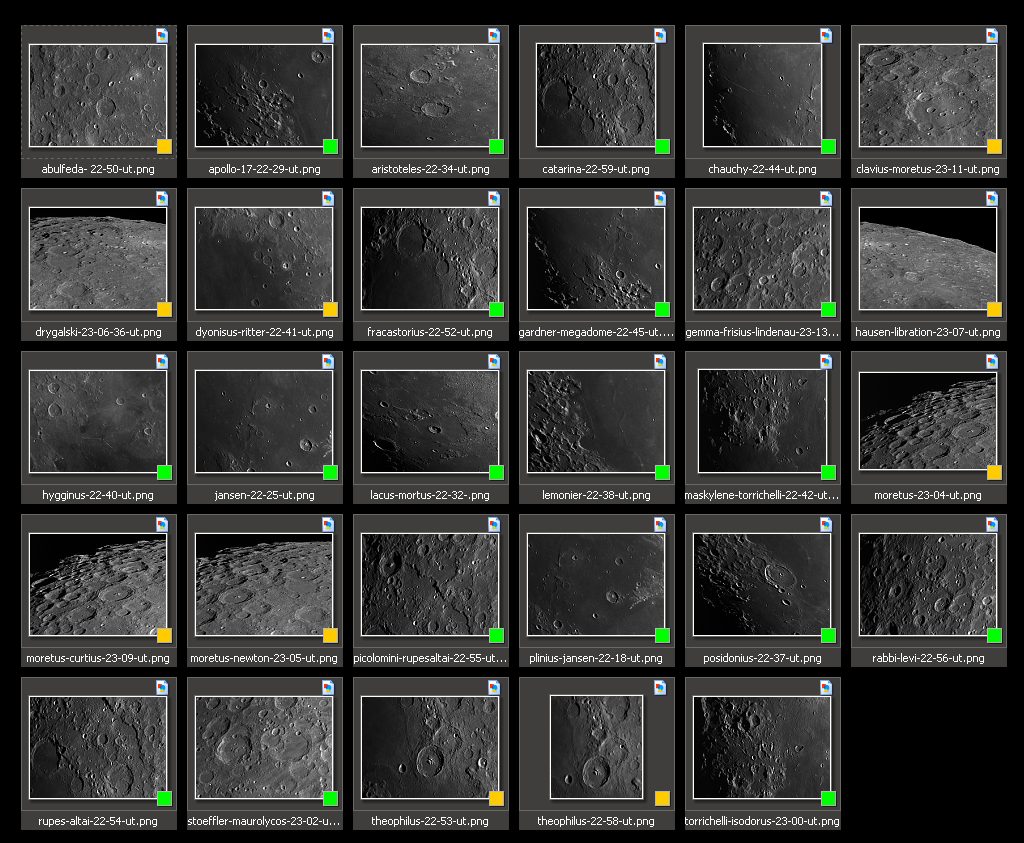Viewport: 1024px width, 843px height.
Task: Click file type icon on posidonius thumbnail
Action: click(826, 524)
